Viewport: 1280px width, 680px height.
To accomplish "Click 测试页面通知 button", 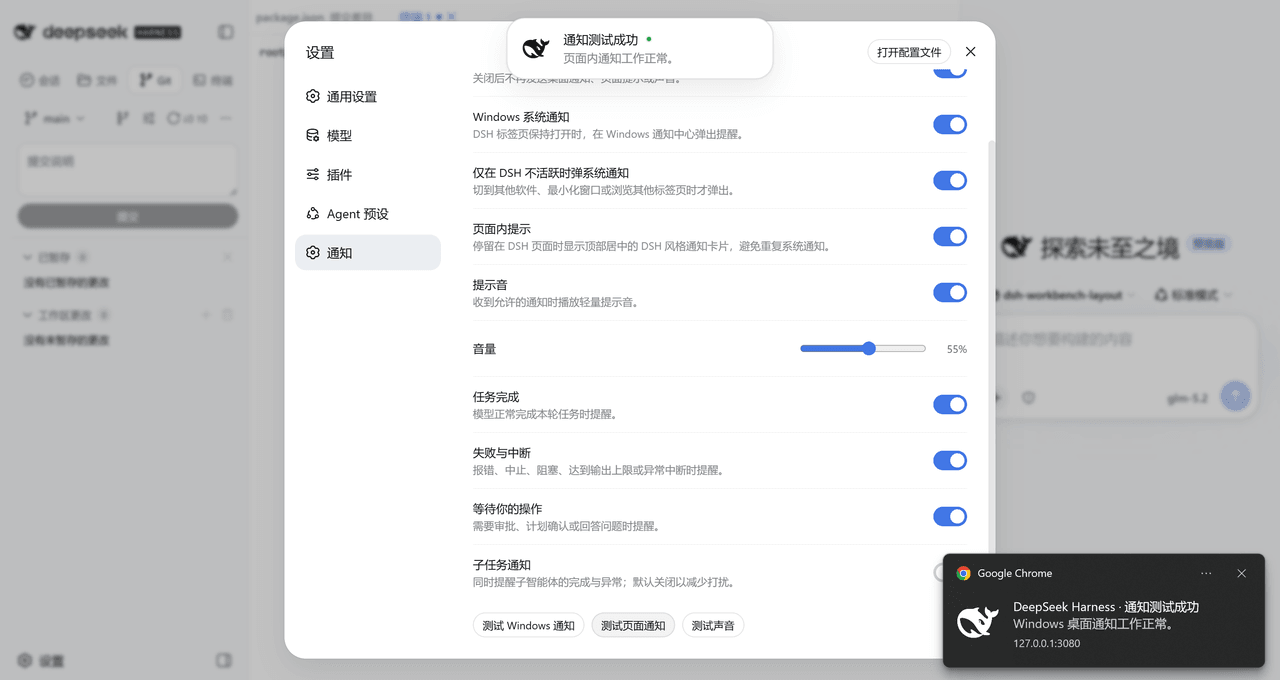I will [x=633, y=626].
